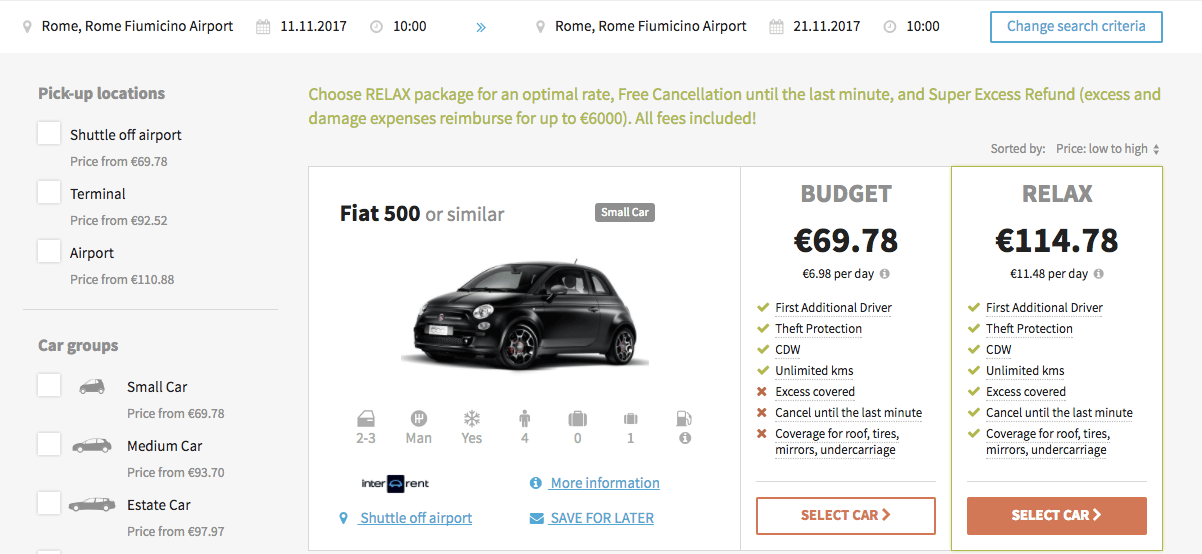Open the pick-up date 11.11.2017 picker
Image resolution: width=1202 pixels, height=554 pixels.
[x=313, y=27]
